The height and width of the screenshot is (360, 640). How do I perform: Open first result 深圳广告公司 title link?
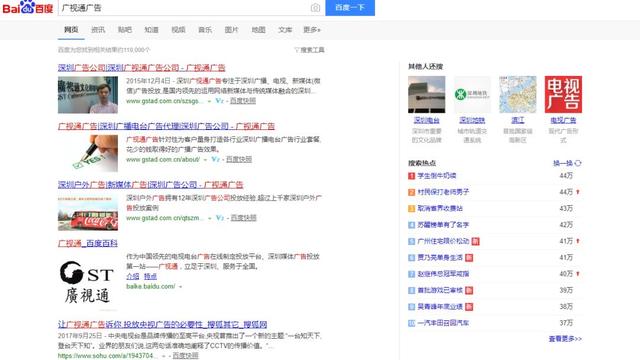tap(142, 67)
